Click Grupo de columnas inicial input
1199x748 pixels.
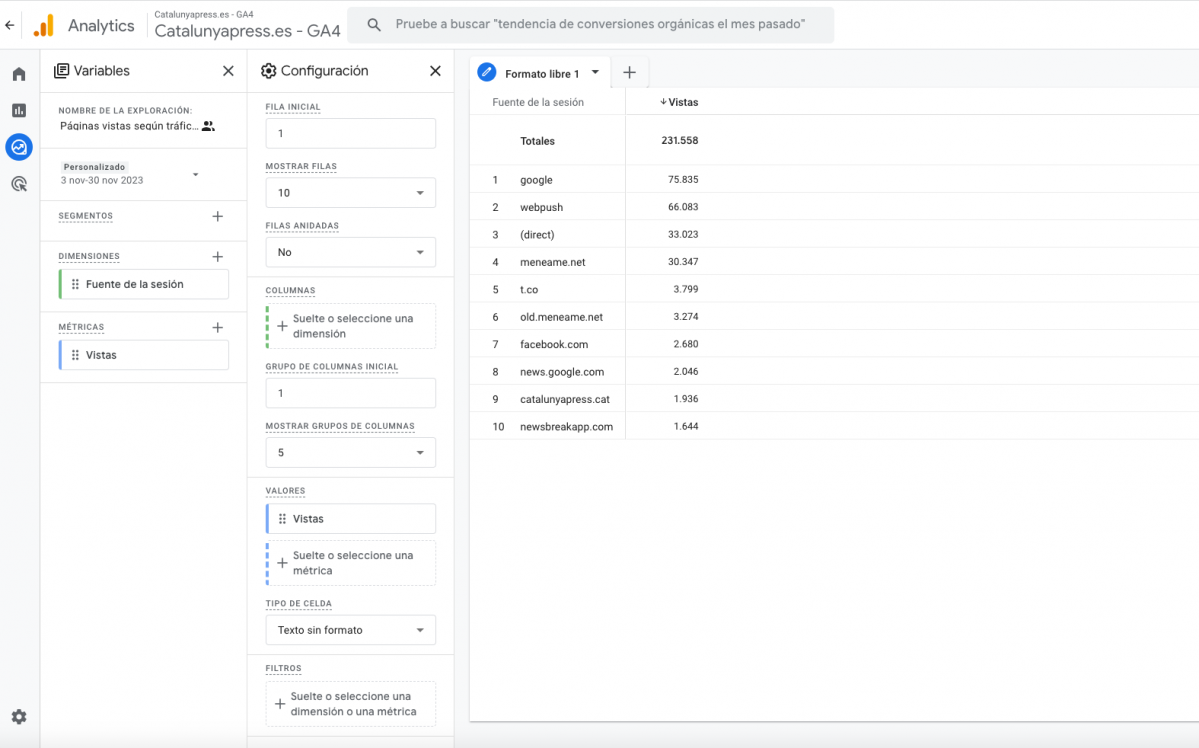coord(350,393)
